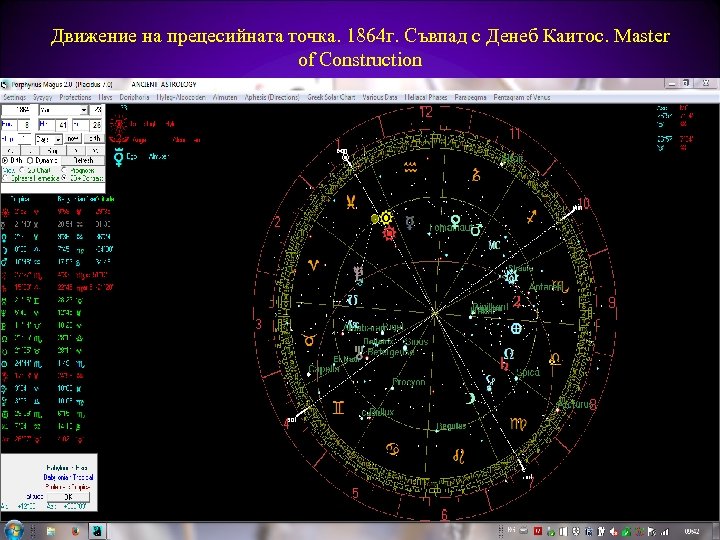Open the Windows Start menu
The image size is (720, 540).
[x=13, y=531]
